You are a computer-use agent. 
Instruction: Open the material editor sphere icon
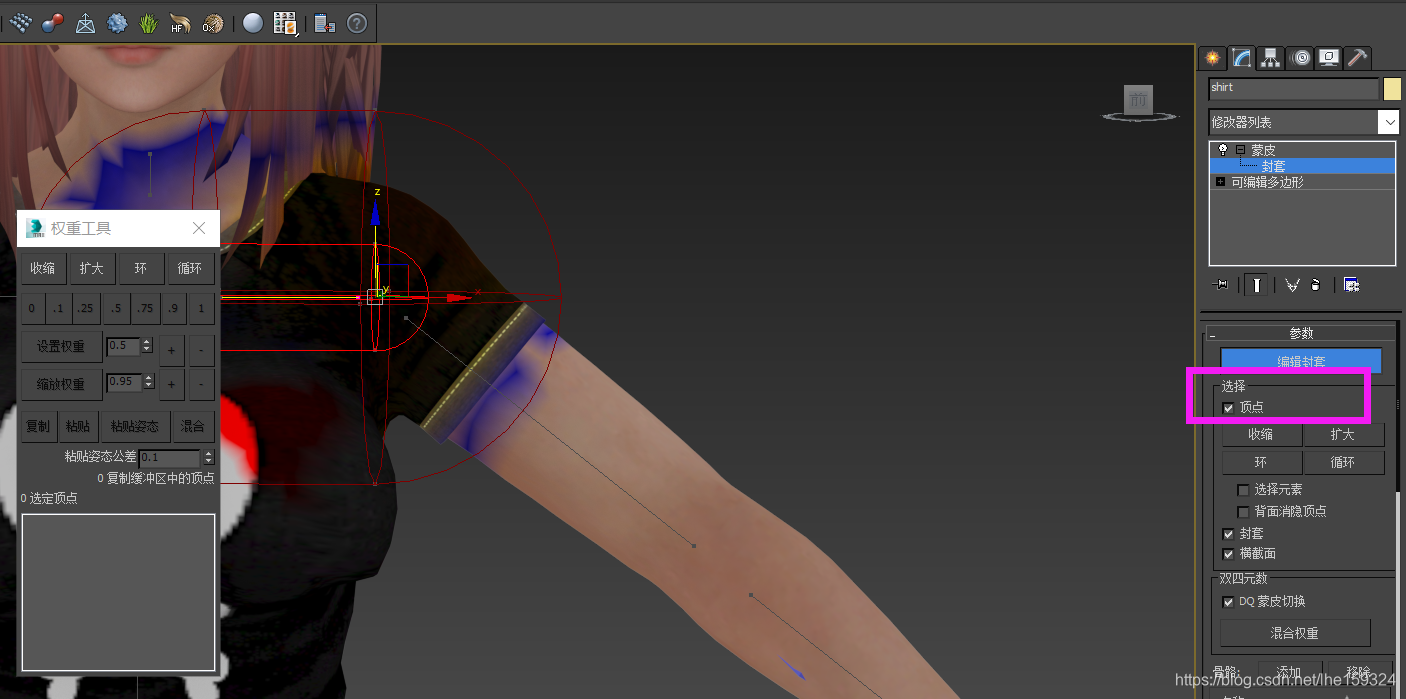pos(253,23)
